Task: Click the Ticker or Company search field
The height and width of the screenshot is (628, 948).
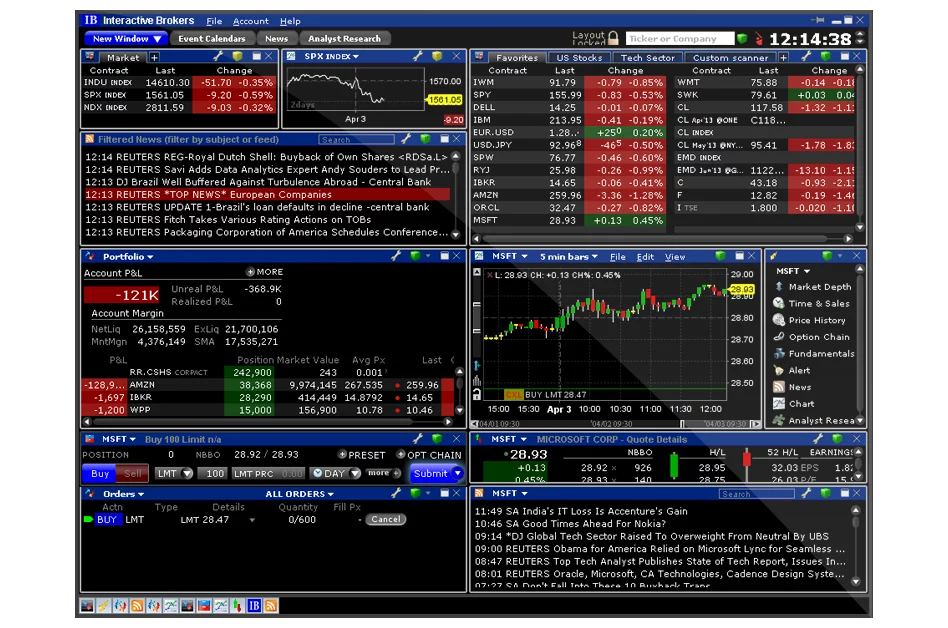Action: 680,39
